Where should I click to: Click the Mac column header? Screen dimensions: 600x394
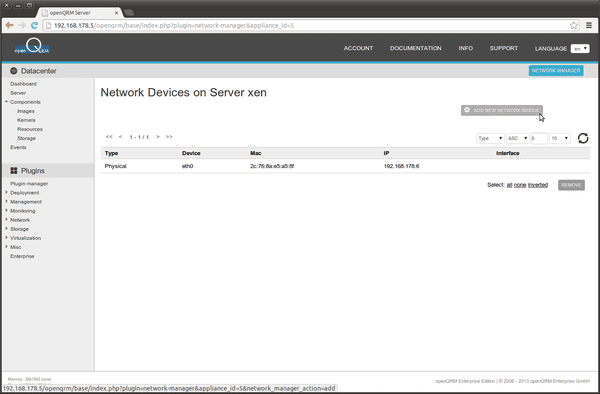click(256, 153)
